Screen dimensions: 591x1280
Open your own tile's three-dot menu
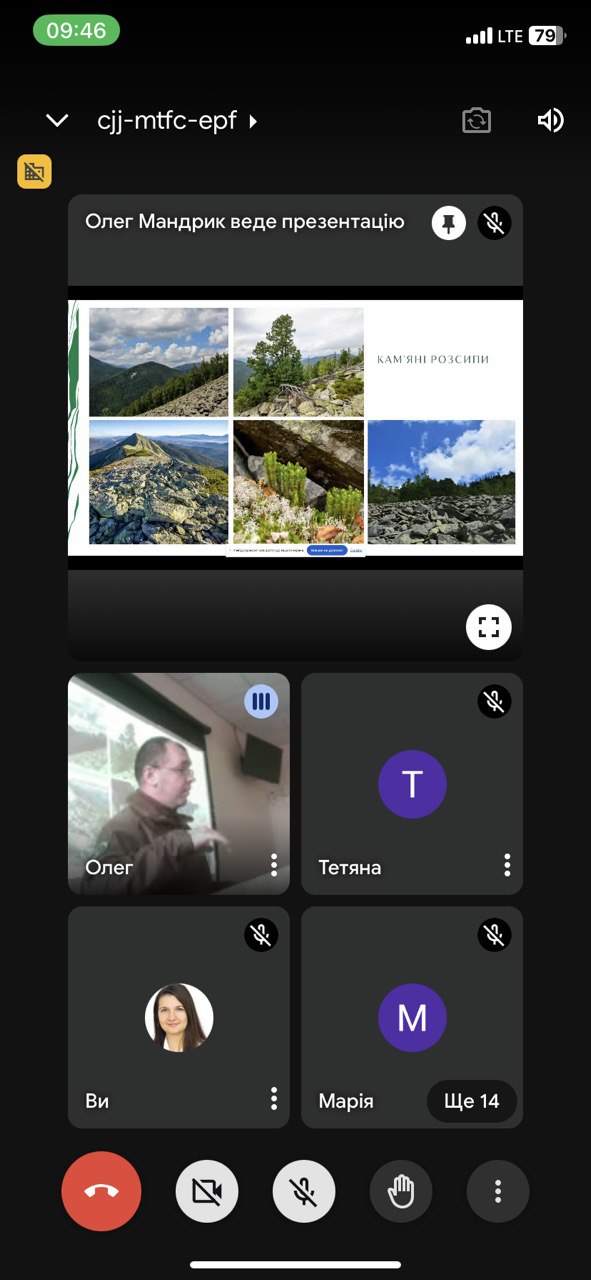click(273, 1099)
